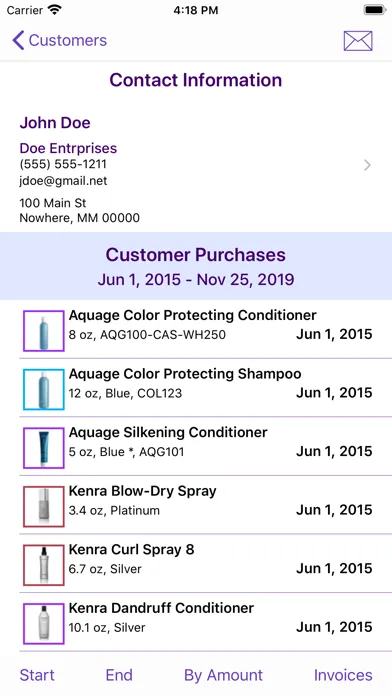Switch to Invoices view
This screenshot has height=696, width=392.
(343, 675)
